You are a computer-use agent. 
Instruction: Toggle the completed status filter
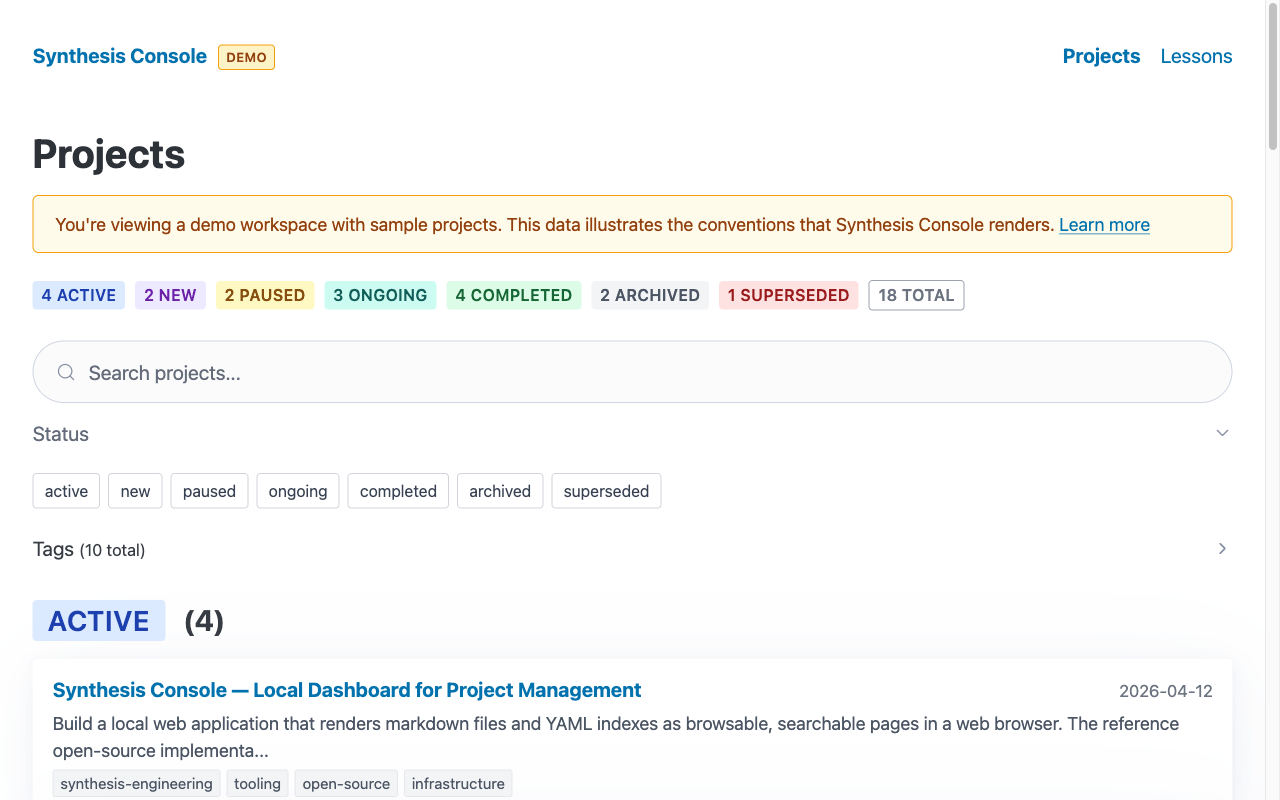point(398,491)
